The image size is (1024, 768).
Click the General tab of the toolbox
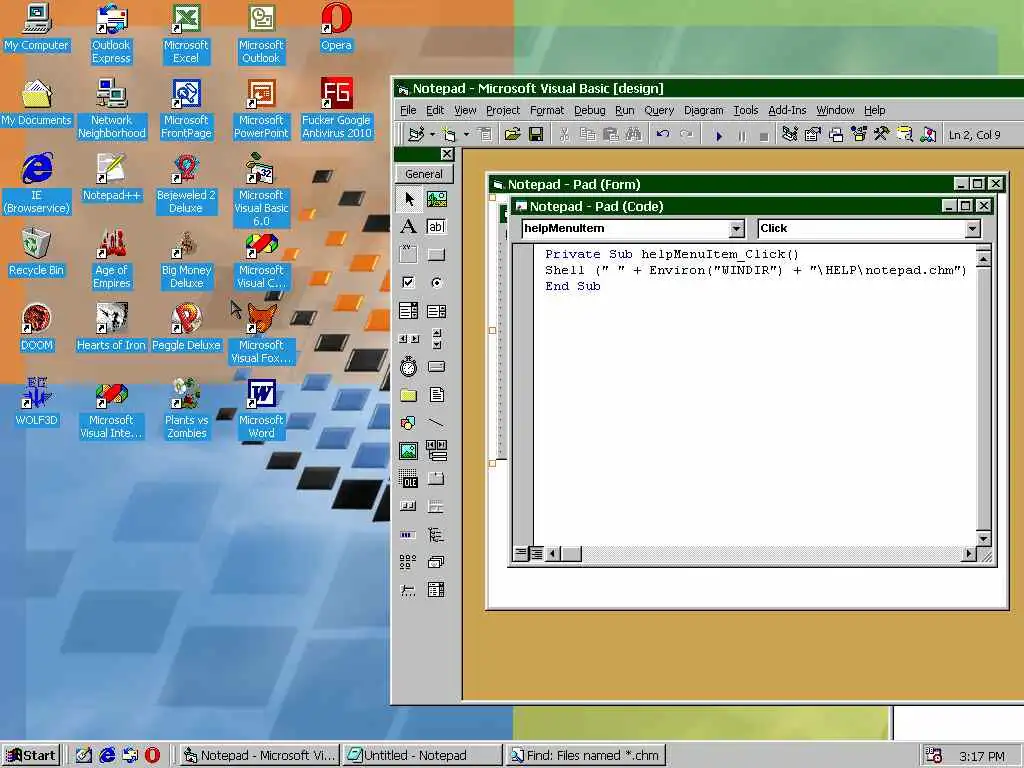(424, 174)
